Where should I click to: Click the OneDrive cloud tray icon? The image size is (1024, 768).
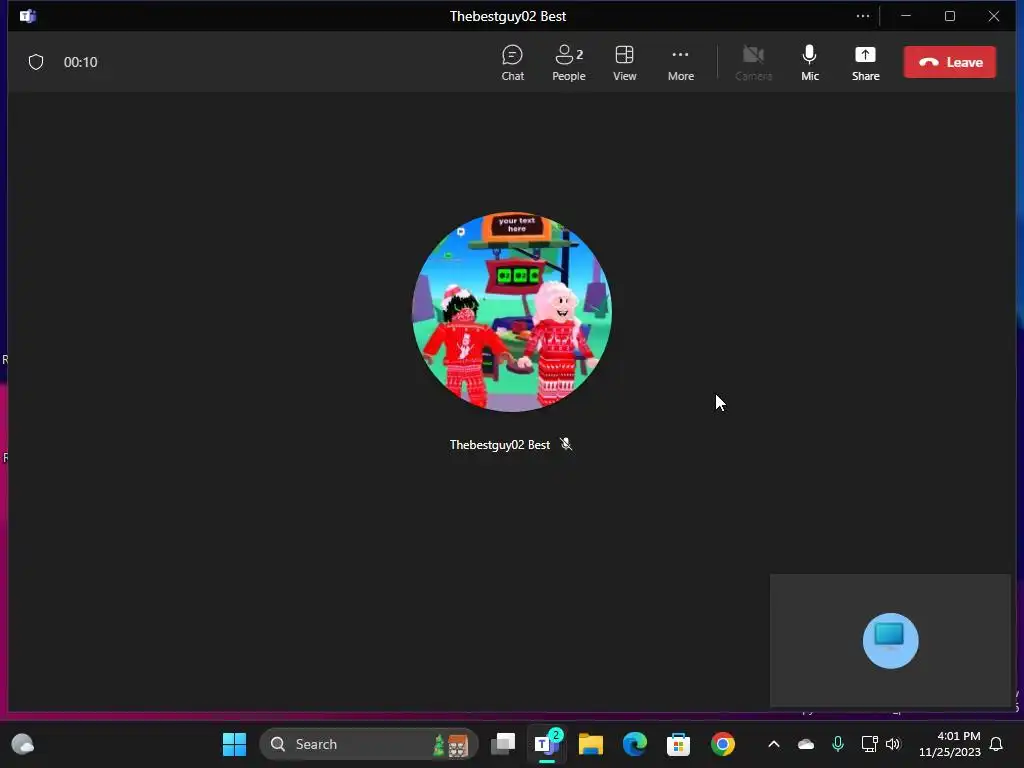[x=806, y=744]
